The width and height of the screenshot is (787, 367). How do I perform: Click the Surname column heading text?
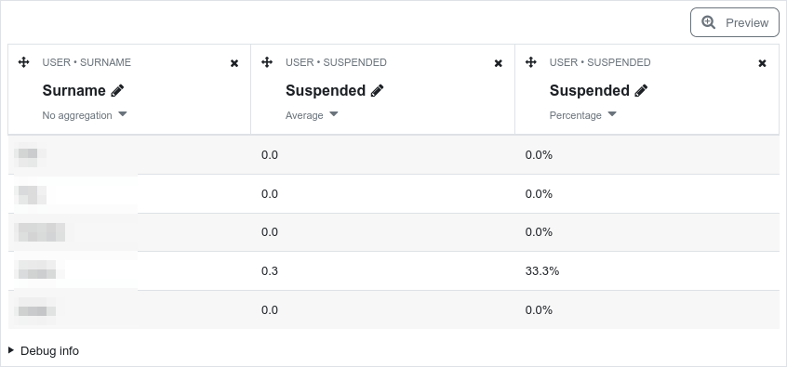74,90
